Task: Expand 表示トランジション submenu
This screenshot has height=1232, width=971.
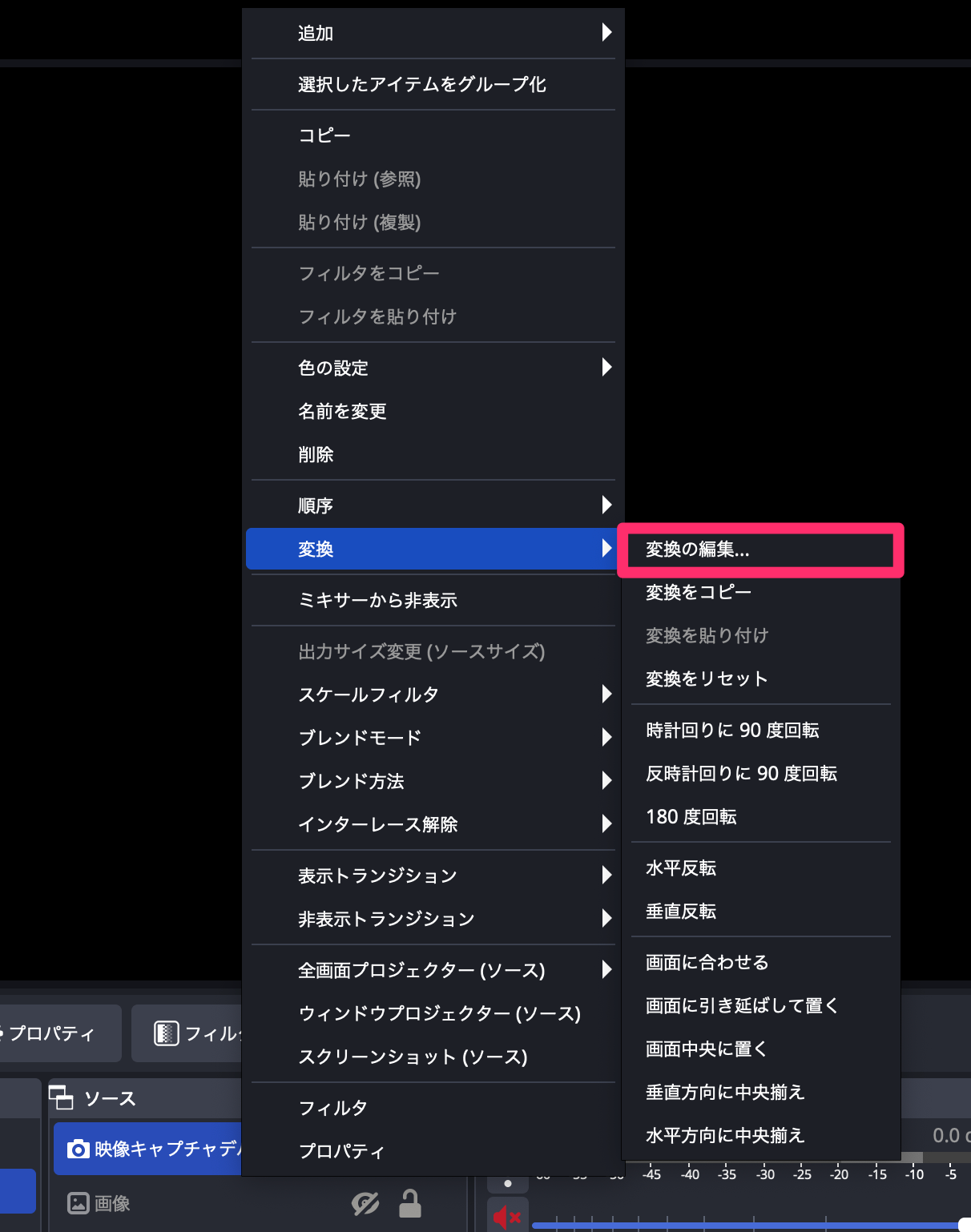Action: click(433, 876)
